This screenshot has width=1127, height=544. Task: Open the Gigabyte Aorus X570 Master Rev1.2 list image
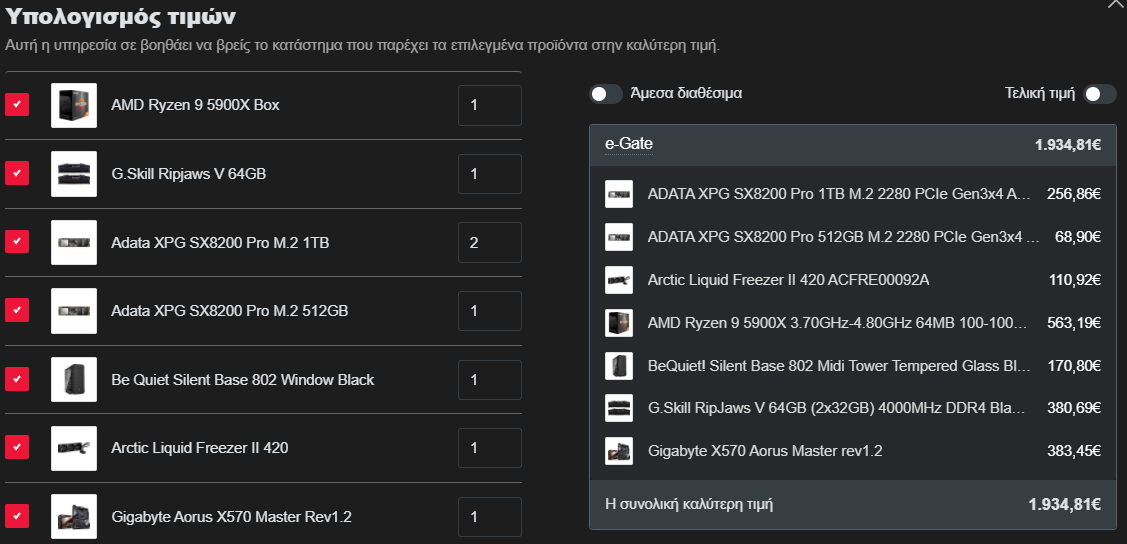click(74, 516)
